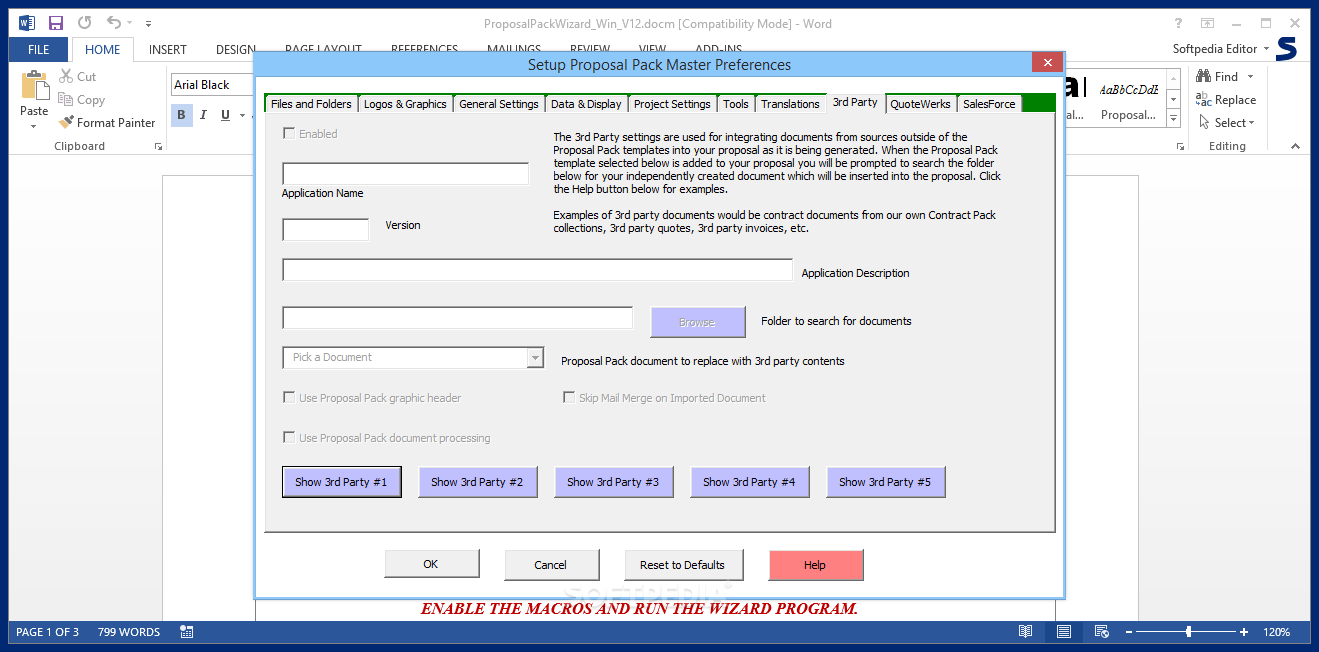This screenshot has height=652, width=1319.
Task: Click the zoom out minus button
Action: pos(1129,632)
